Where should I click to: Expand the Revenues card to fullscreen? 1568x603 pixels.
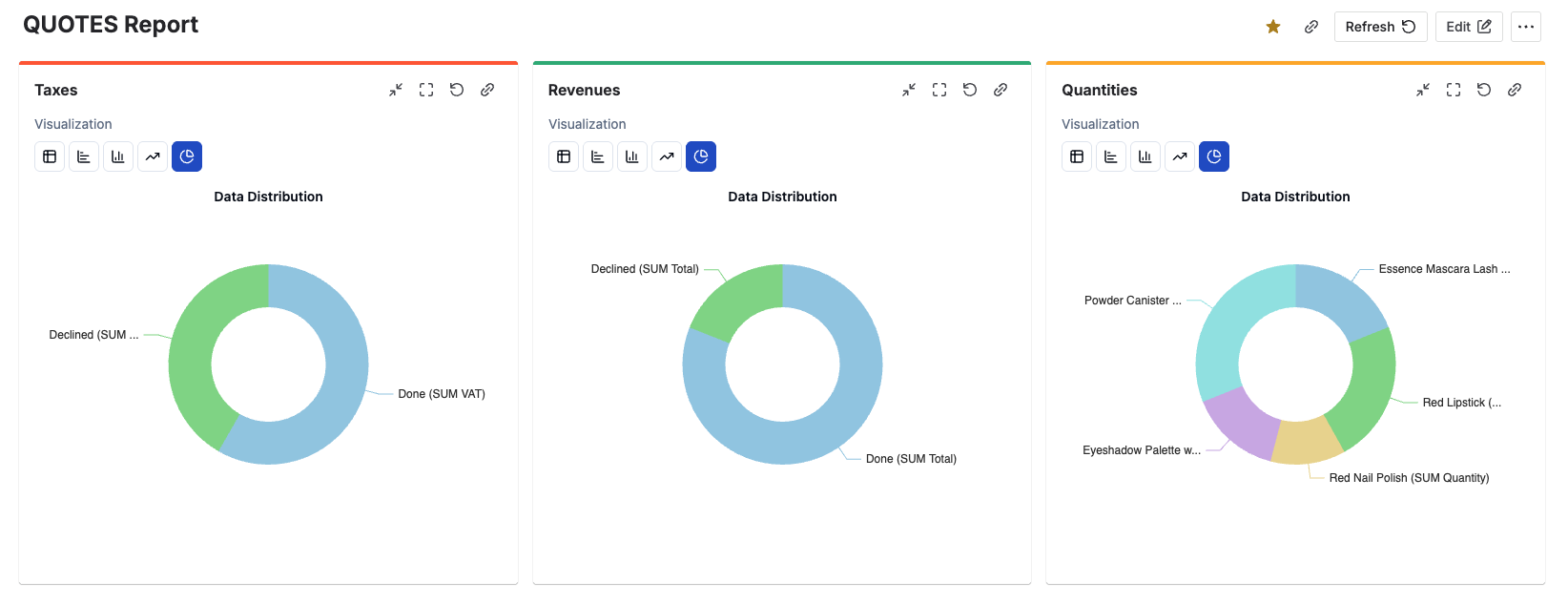click(x=939, y=90)
